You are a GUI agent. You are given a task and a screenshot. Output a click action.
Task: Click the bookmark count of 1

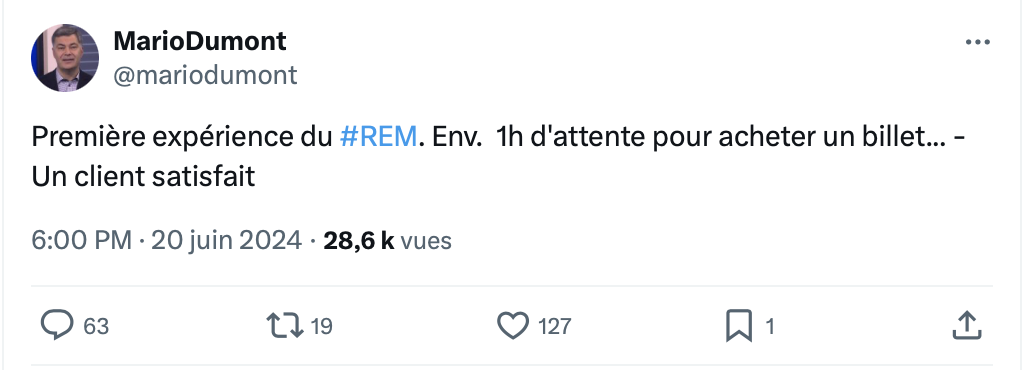point(770,327)
